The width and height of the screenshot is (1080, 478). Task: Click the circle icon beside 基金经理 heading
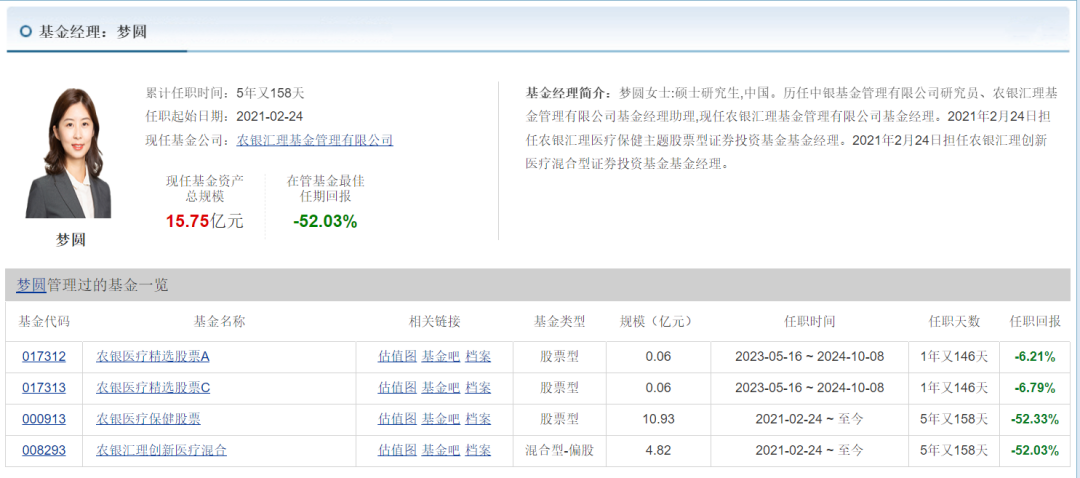pyautogui.click(x=26, y=32)
